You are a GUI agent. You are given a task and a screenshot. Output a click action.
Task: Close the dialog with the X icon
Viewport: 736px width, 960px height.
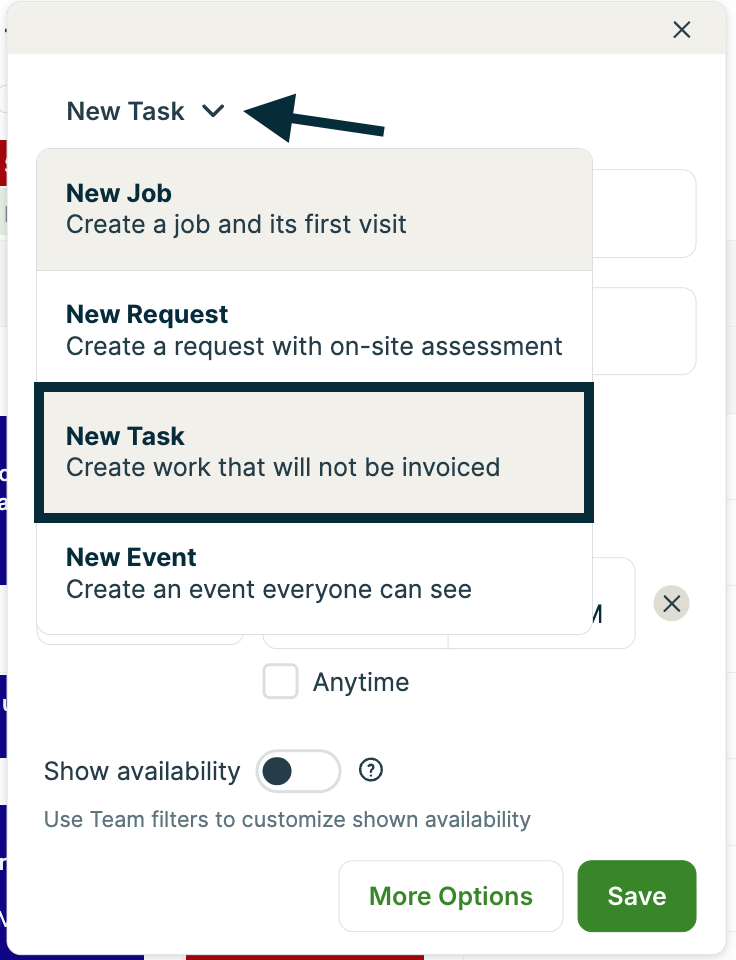682,30
